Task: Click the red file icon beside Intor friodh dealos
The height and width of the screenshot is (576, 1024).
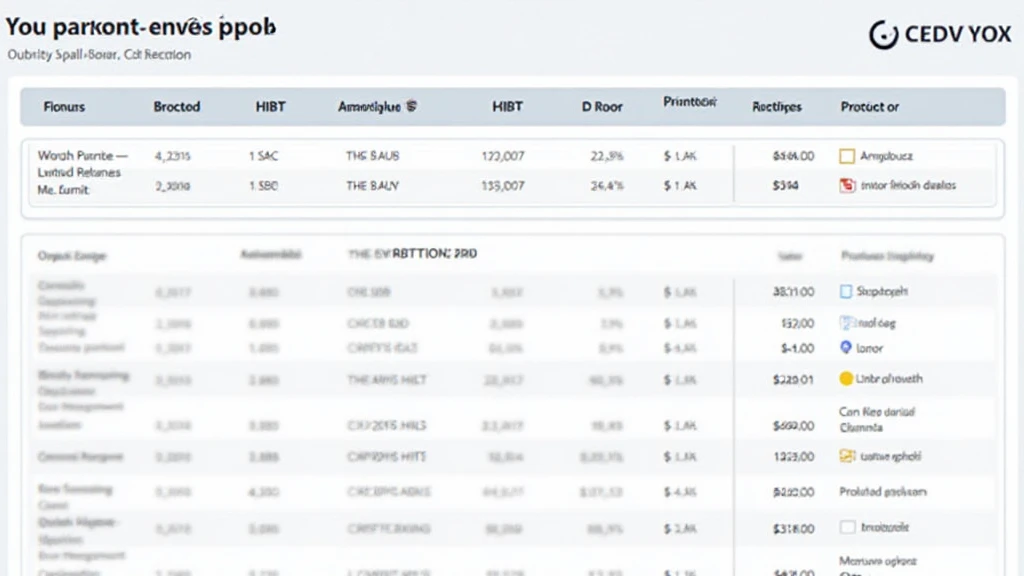Action: tap(846, 185)
